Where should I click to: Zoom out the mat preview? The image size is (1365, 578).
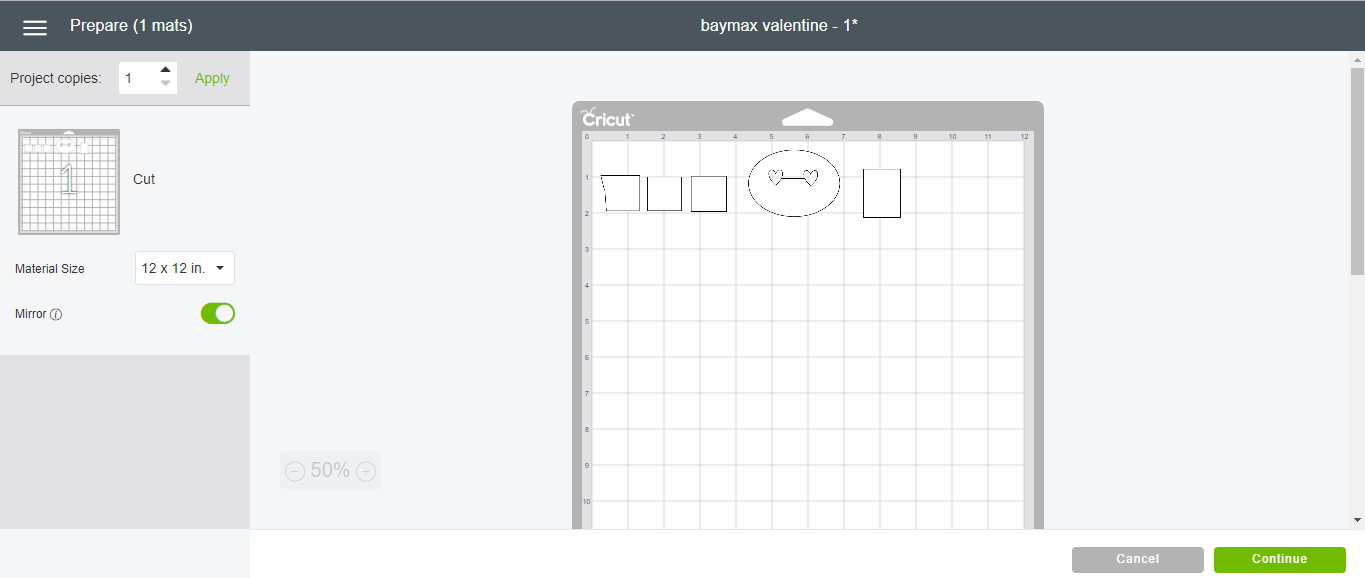pyautogui.click(x=295, y=471)
